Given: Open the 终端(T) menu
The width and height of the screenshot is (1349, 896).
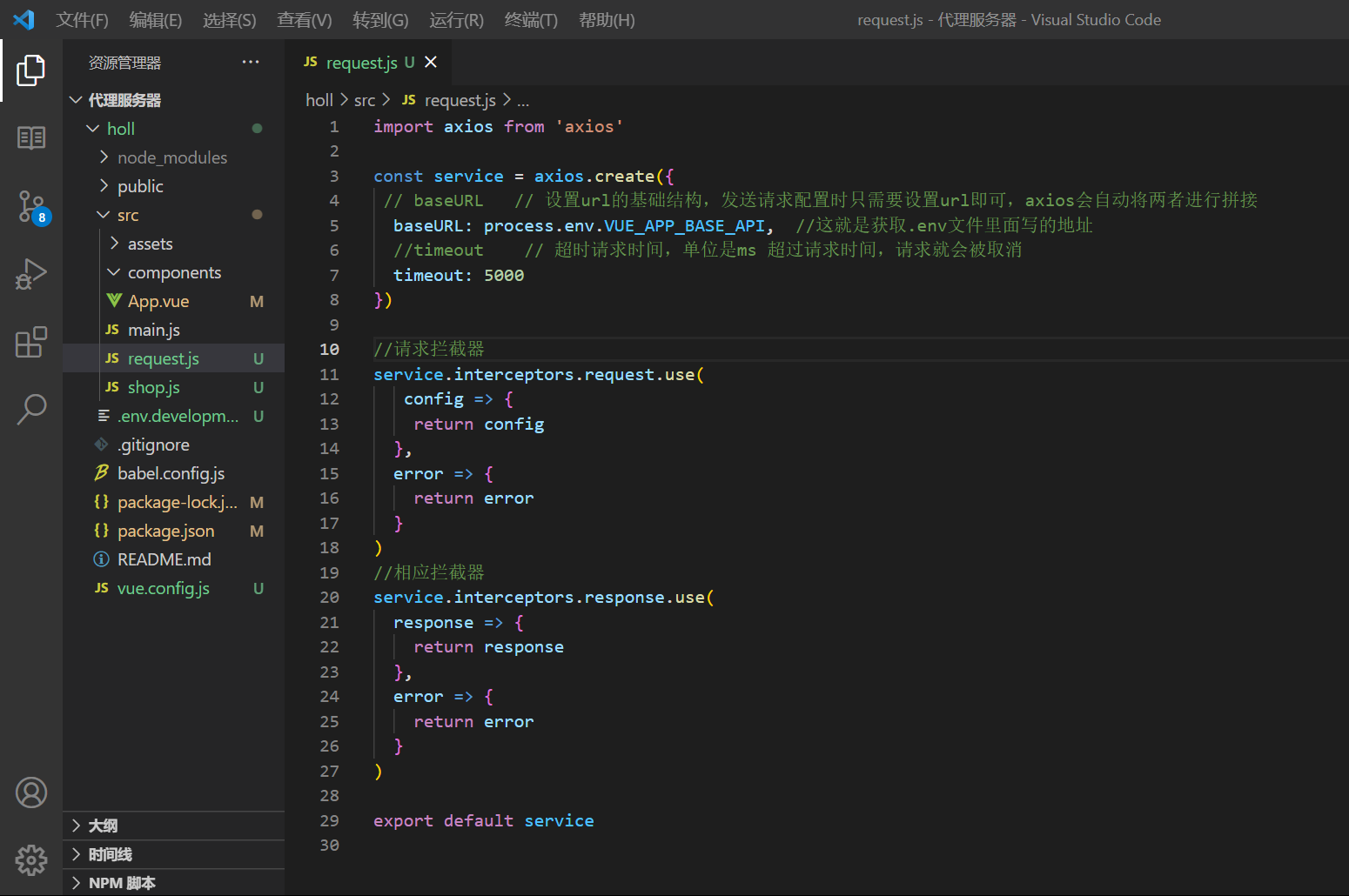Looking at the screenshot, I should (531, 20).
